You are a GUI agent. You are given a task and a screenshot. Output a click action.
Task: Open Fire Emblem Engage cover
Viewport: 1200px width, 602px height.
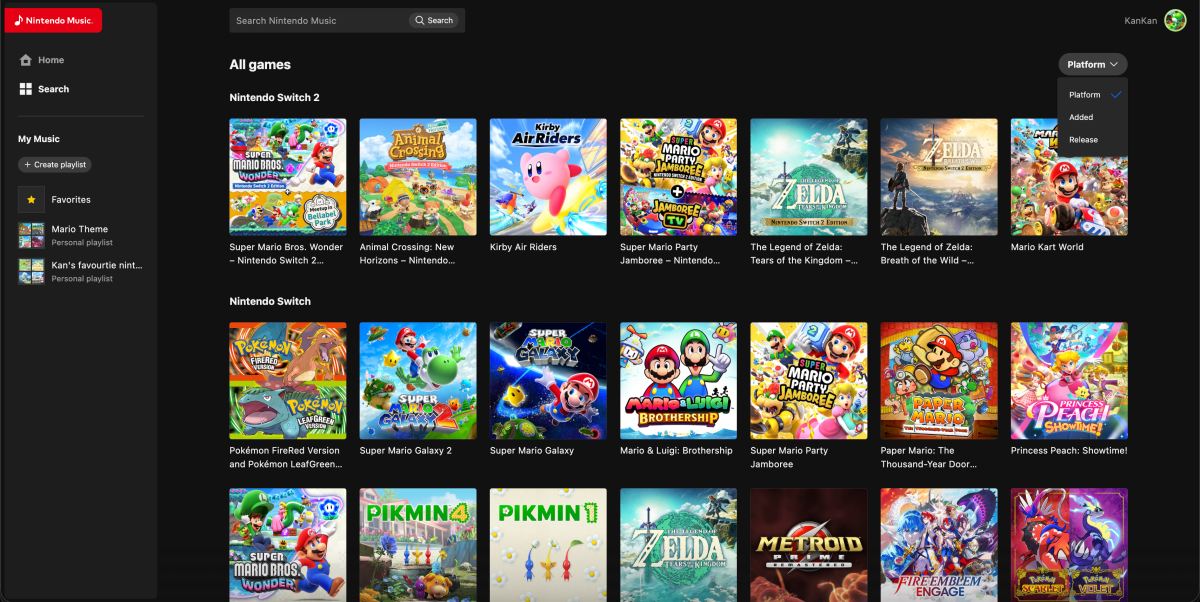[939, 545]
